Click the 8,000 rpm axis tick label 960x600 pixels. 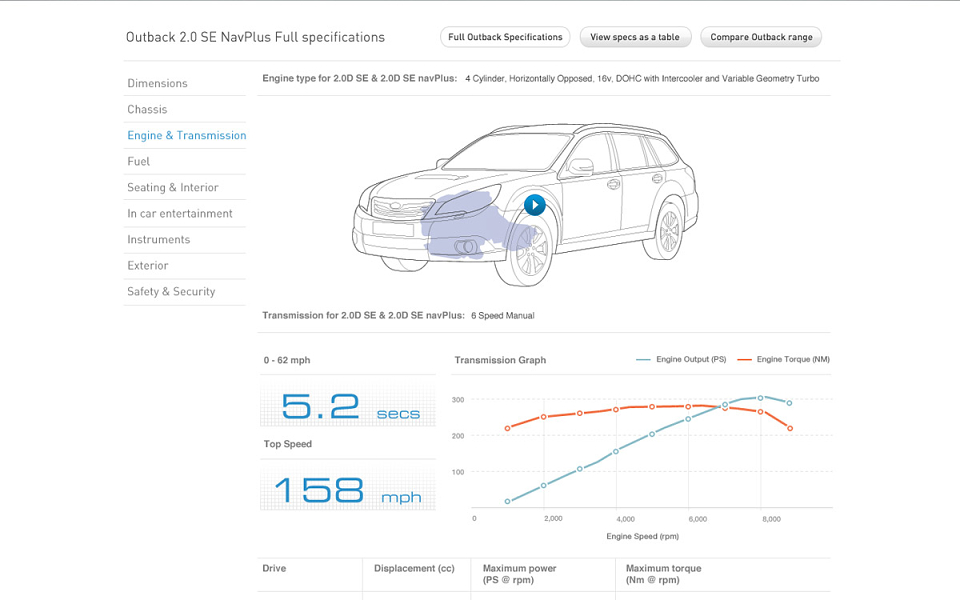[771, 519]
